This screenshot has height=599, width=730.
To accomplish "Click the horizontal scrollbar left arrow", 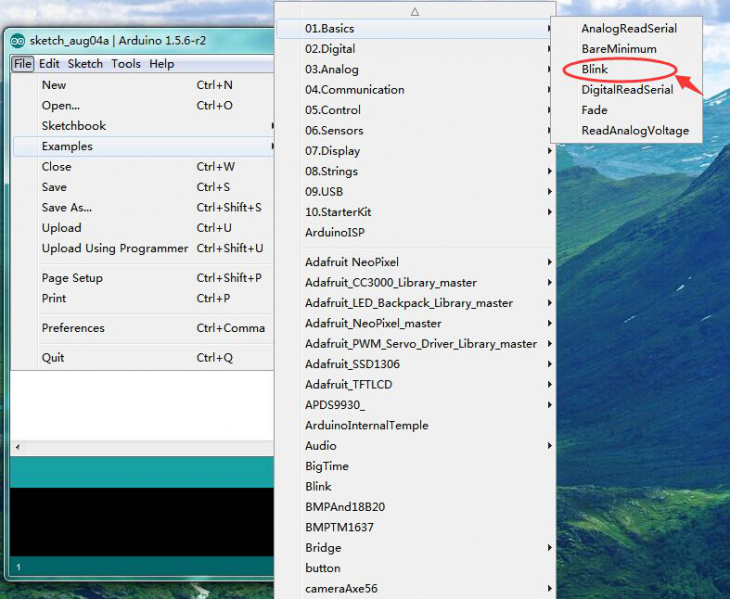I will coord(17,447).
